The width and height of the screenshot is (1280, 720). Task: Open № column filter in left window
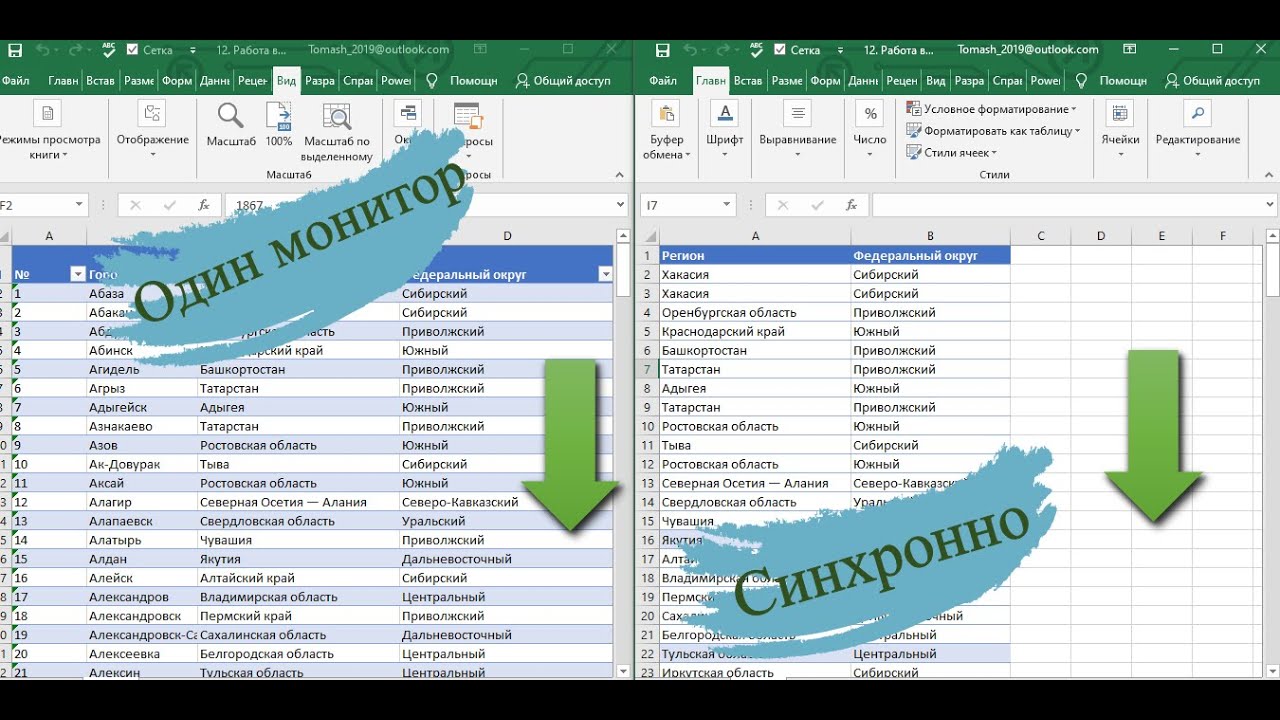coord(78,274)
